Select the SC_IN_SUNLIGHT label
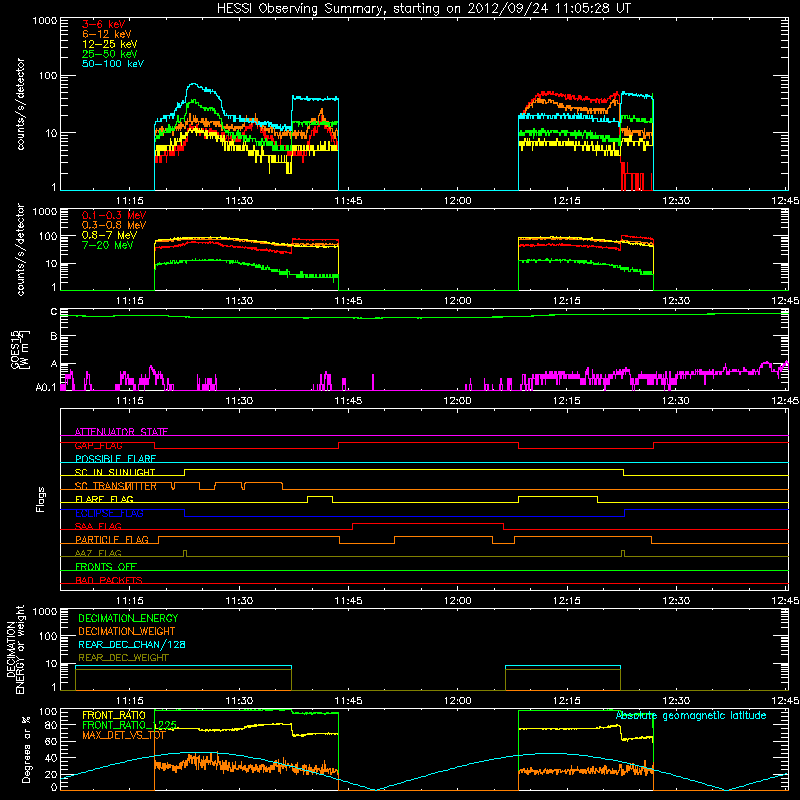The width and height of the screenshot is (800, 800). click(x=115, y=472)
